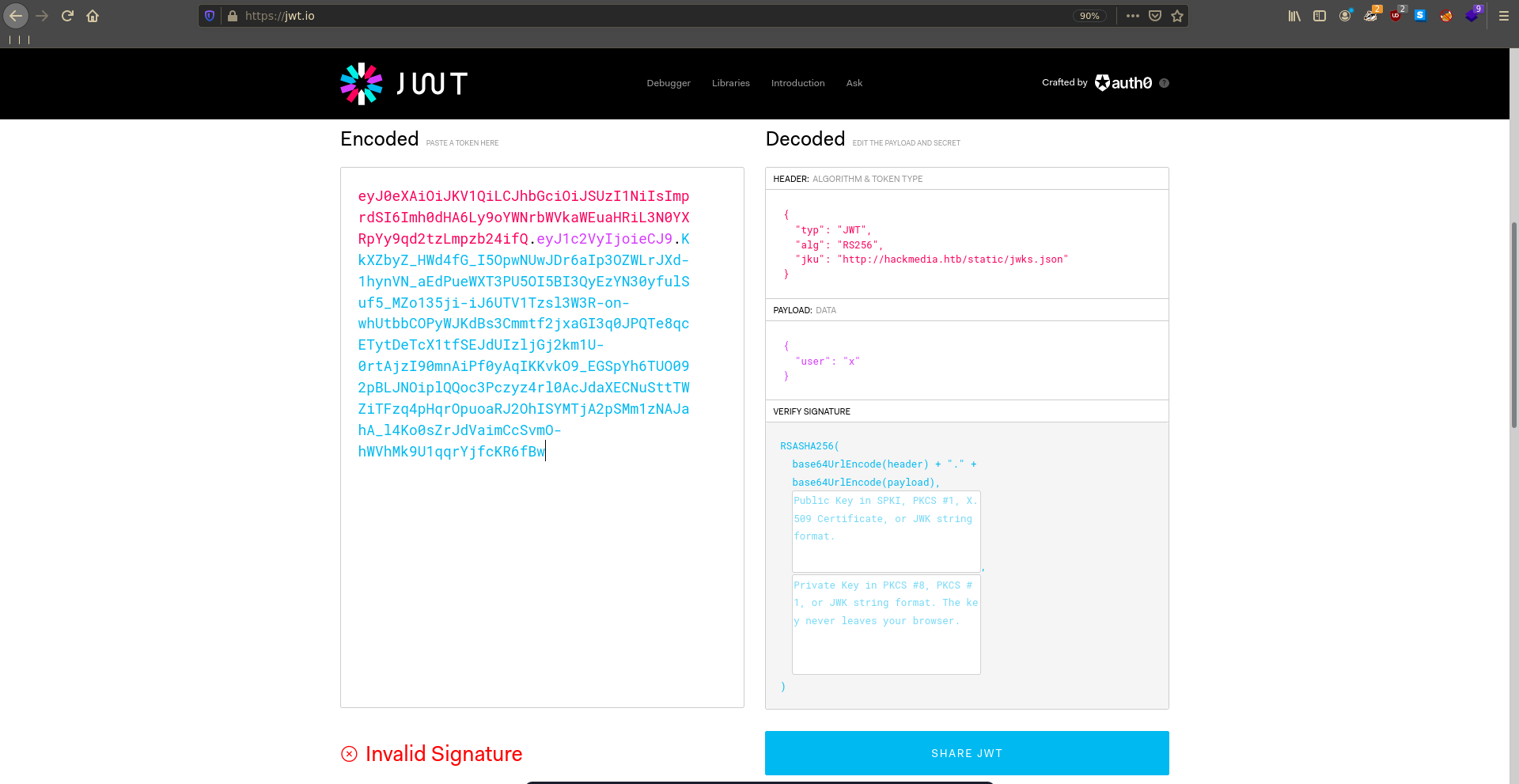Viewport: 1519px width, 784px height.
Task: Click the help question mark beside auth0
Action: [x=1164, y=83]
